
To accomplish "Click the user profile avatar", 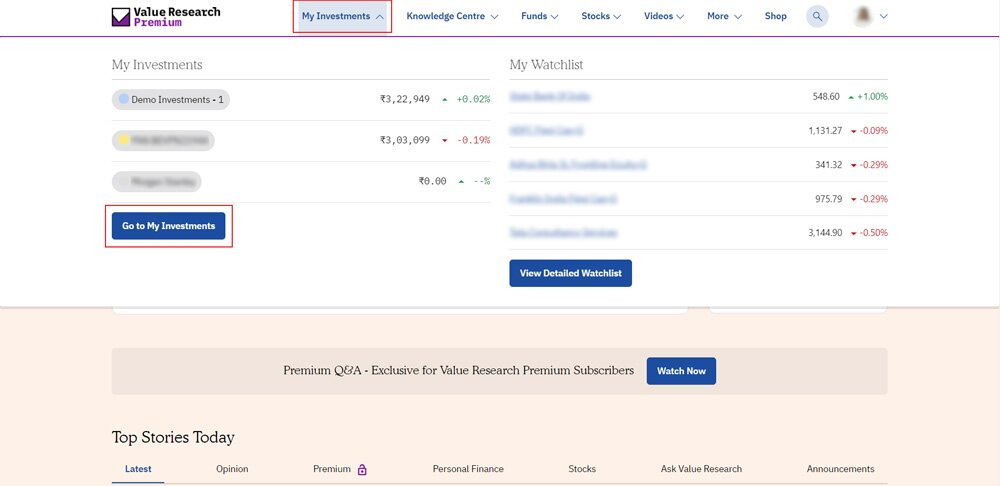I will tap(864, 16).
